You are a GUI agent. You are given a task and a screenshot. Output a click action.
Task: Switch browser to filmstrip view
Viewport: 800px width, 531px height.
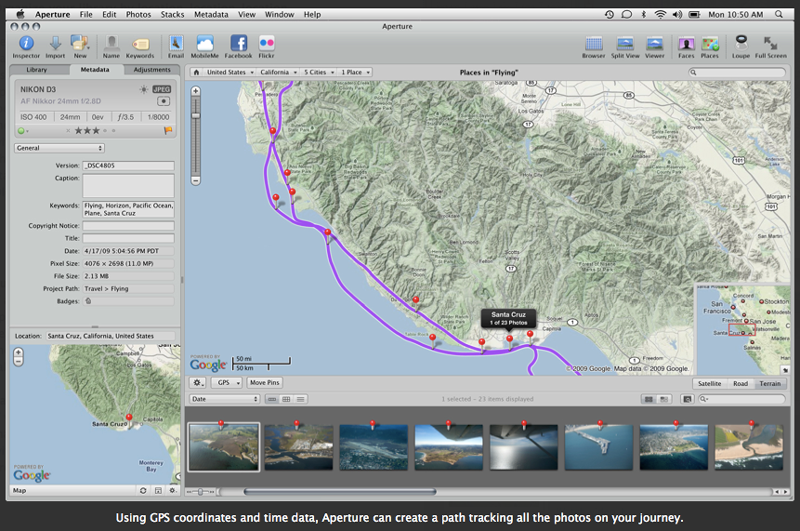click(272, 399)
